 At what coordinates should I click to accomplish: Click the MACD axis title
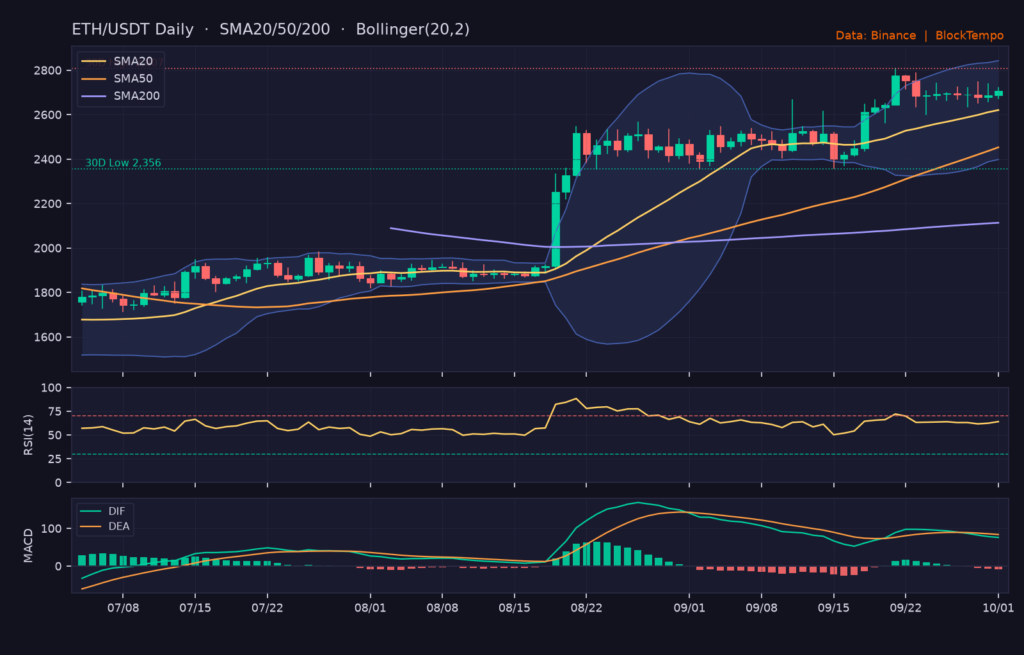28,545
